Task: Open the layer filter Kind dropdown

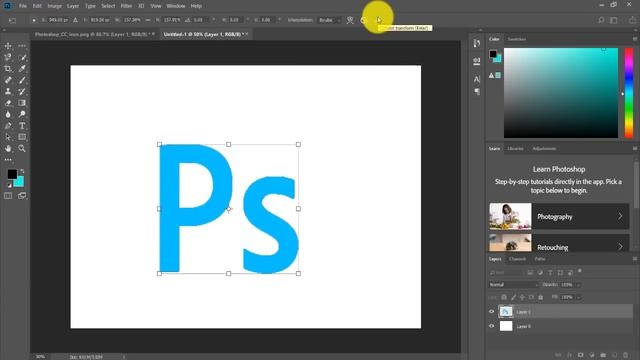Action: click(506, 273)
